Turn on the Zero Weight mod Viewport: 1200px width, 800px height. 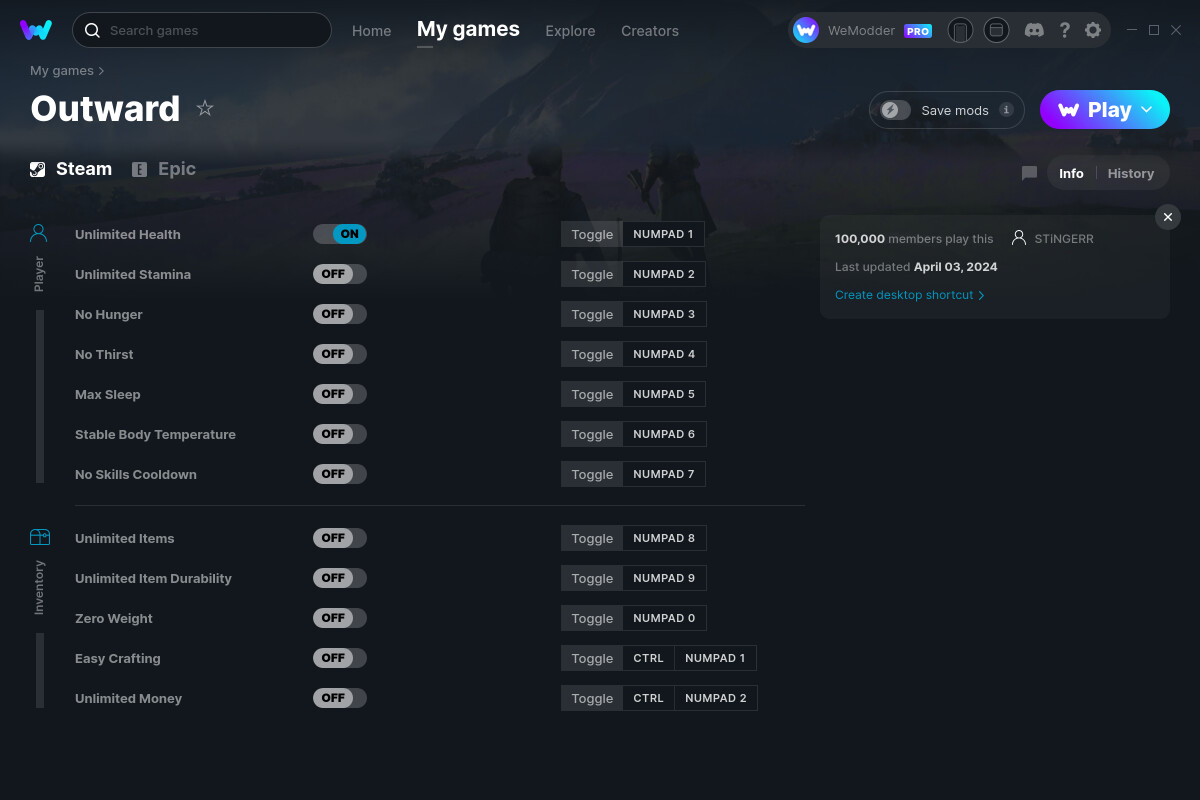point(339,617)
